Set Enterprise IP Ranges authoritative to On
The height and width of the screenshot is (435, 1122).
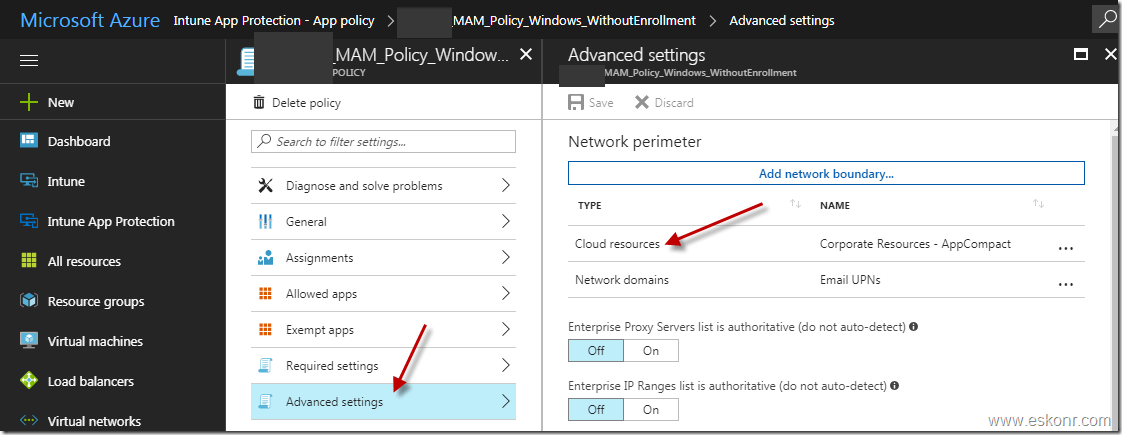pos(651,409)
